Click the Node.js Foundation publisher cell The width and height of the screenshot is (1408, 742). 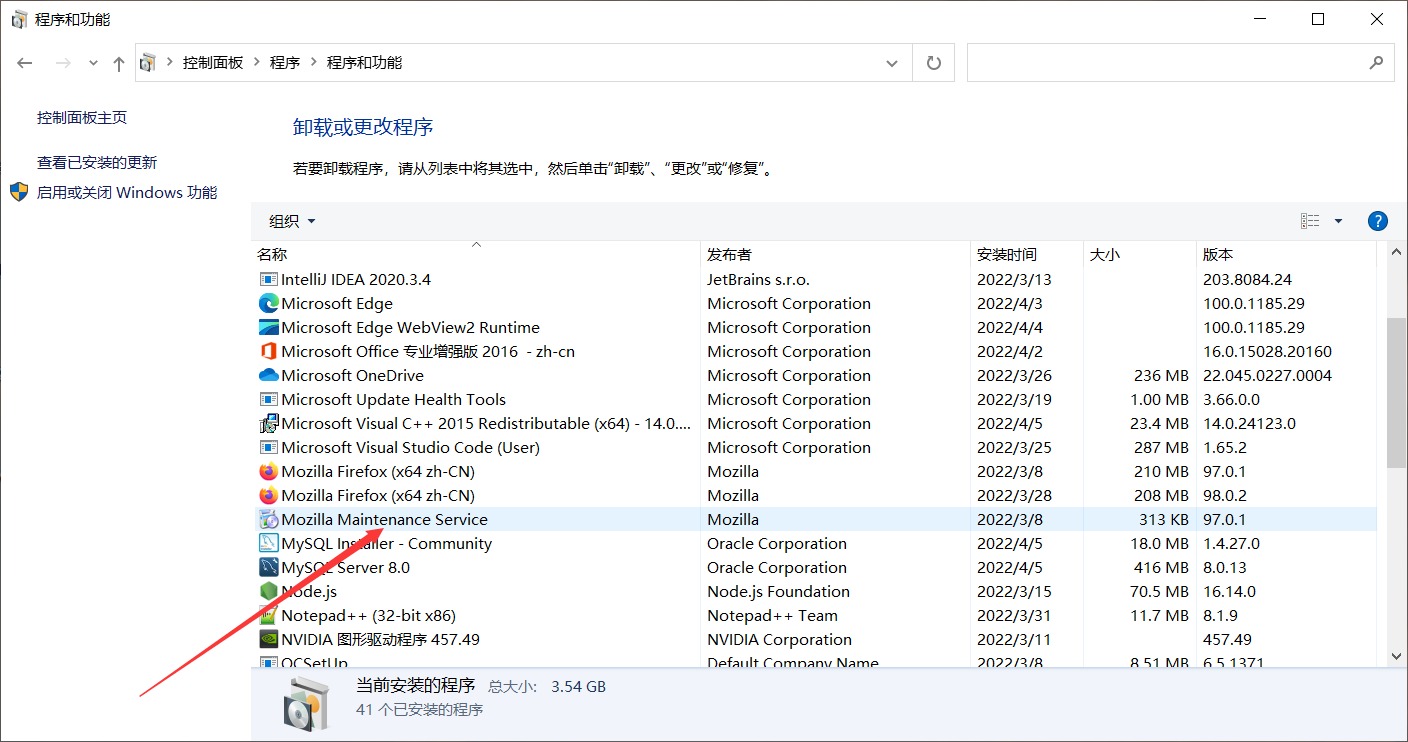point(778,592)
